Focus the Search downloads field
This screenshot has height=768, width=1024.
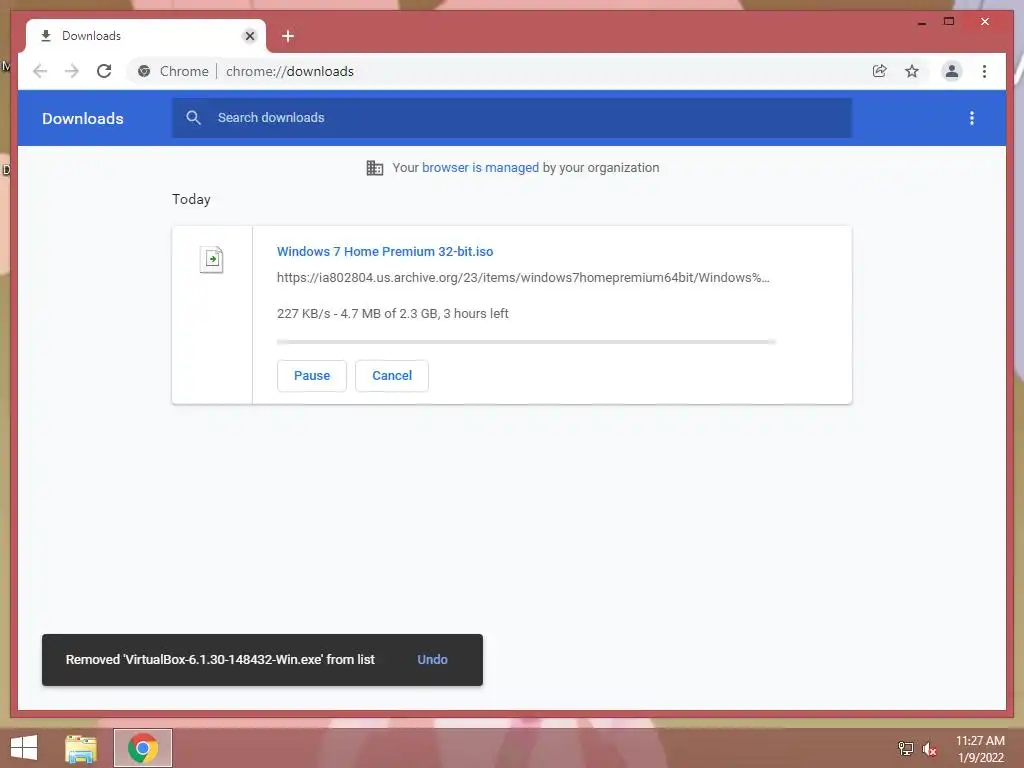(x=512, y=118)
